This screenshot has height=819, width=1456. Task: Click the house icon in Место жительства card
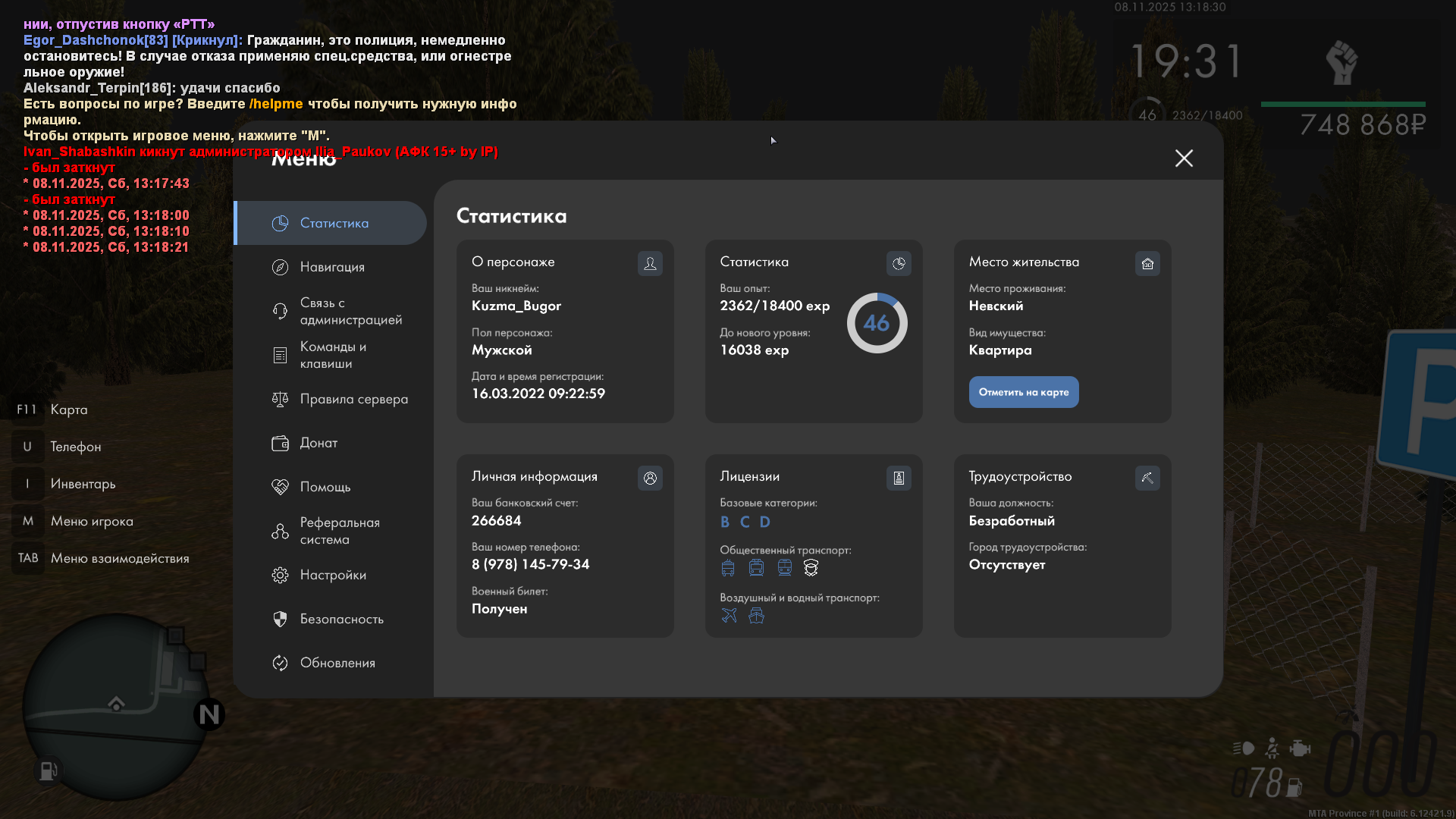1147,263
